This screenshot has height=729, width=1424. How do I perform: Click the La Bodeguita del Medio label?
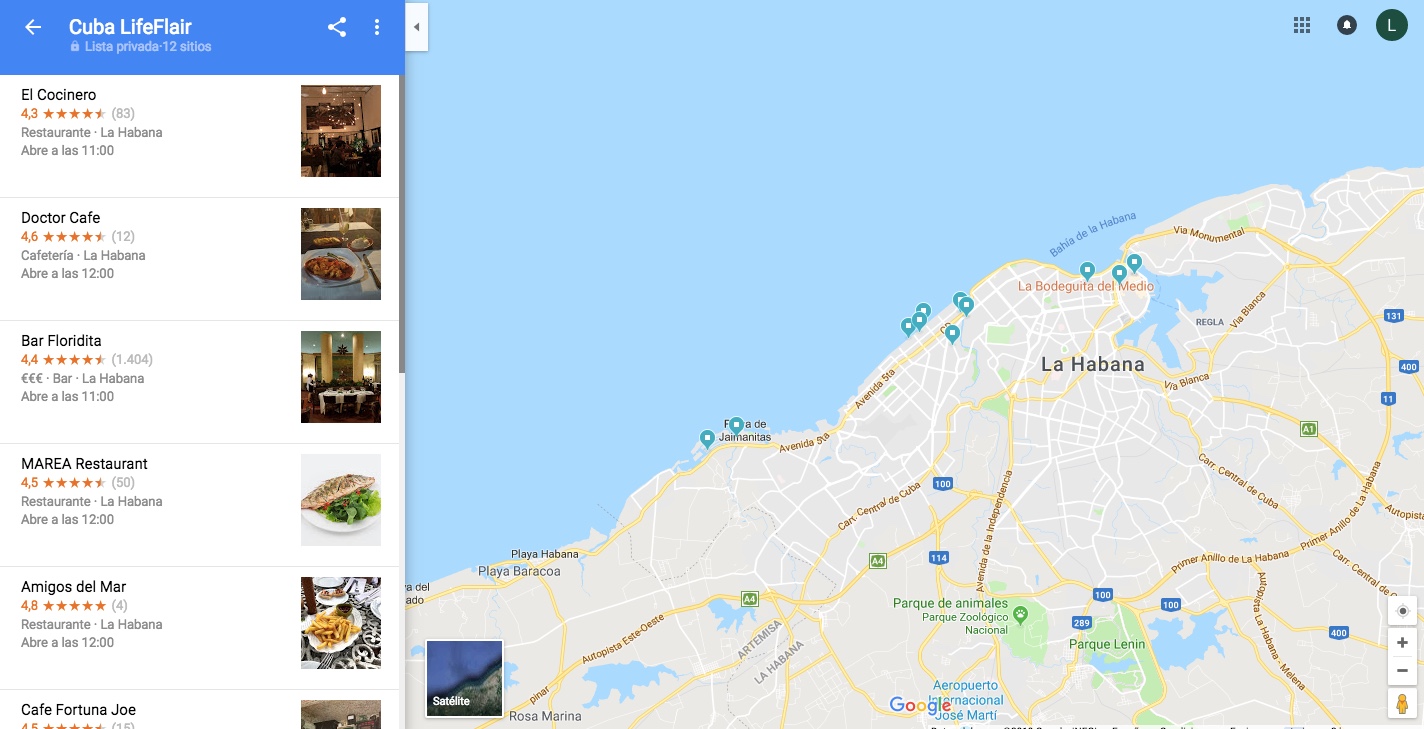tap(1085, 286)
